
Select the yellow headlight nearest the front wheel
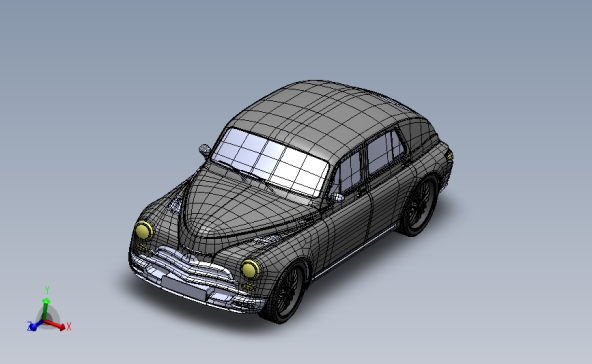pos(250,269)
